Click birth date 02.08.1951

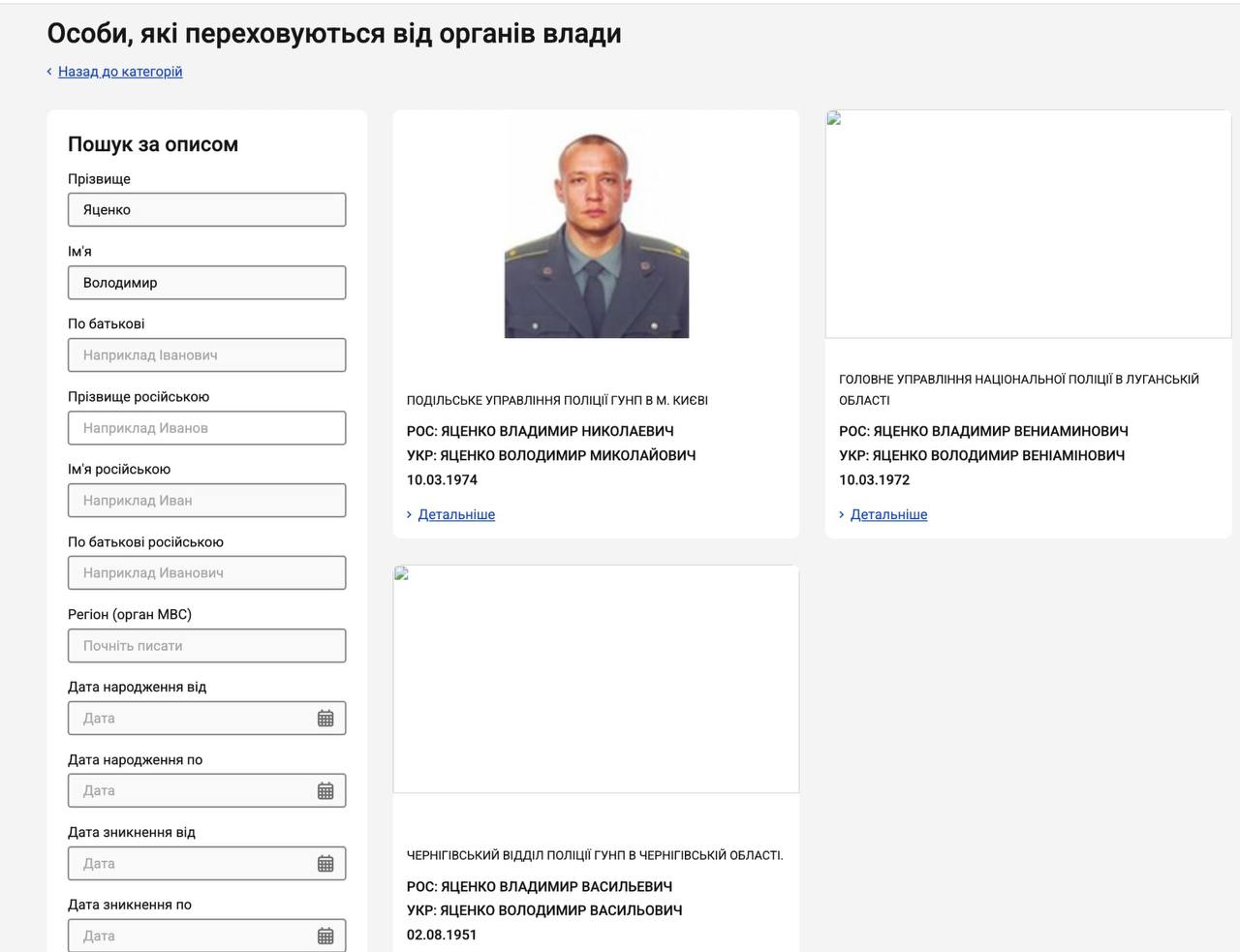tap(442, 936)
